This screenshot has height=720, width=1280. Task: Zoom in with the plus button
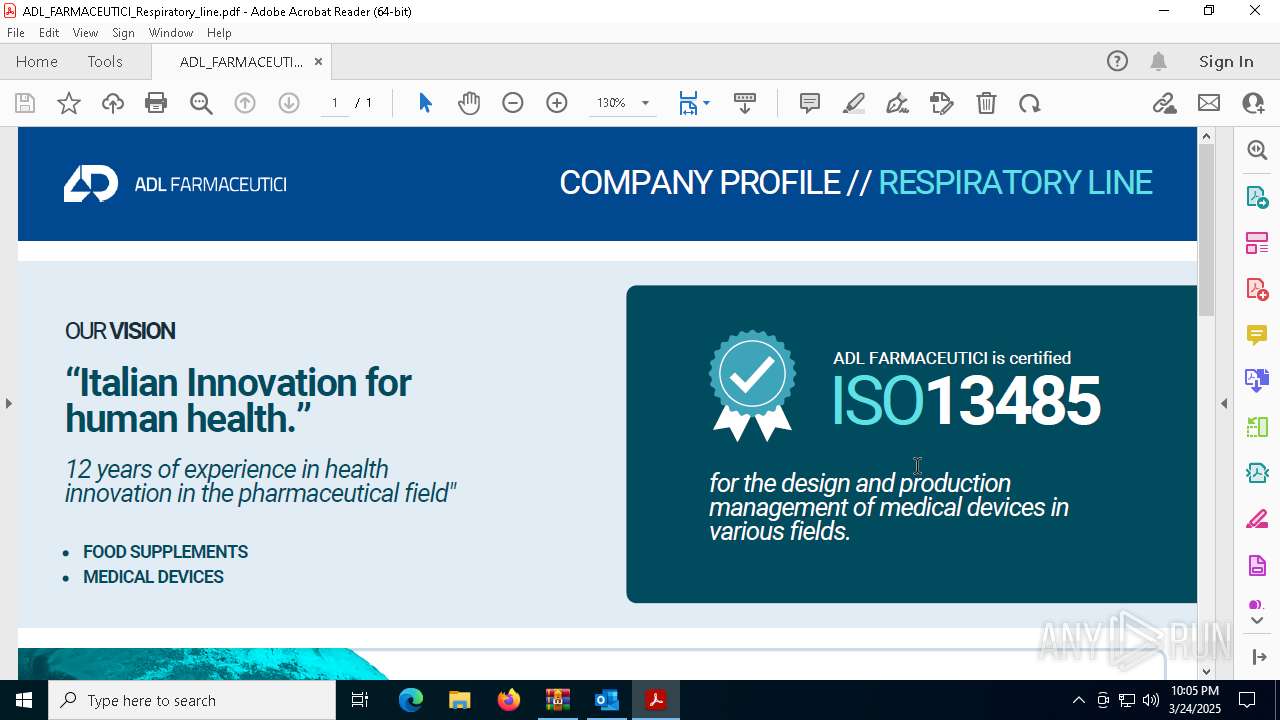point(557,103)
